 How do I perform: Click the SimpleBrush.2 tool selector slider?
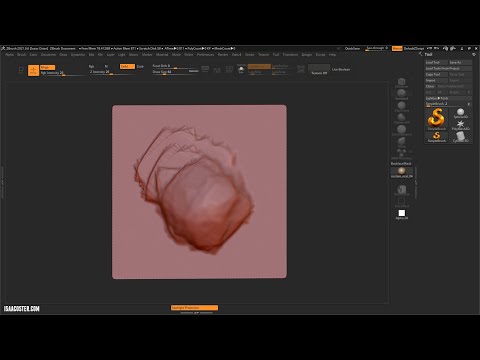[445, 104]
